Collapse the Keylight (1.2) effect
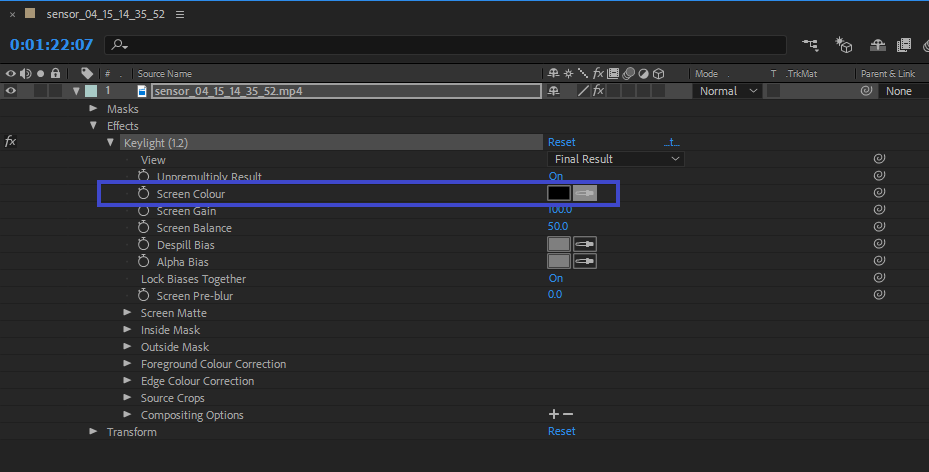 point(110,143)
